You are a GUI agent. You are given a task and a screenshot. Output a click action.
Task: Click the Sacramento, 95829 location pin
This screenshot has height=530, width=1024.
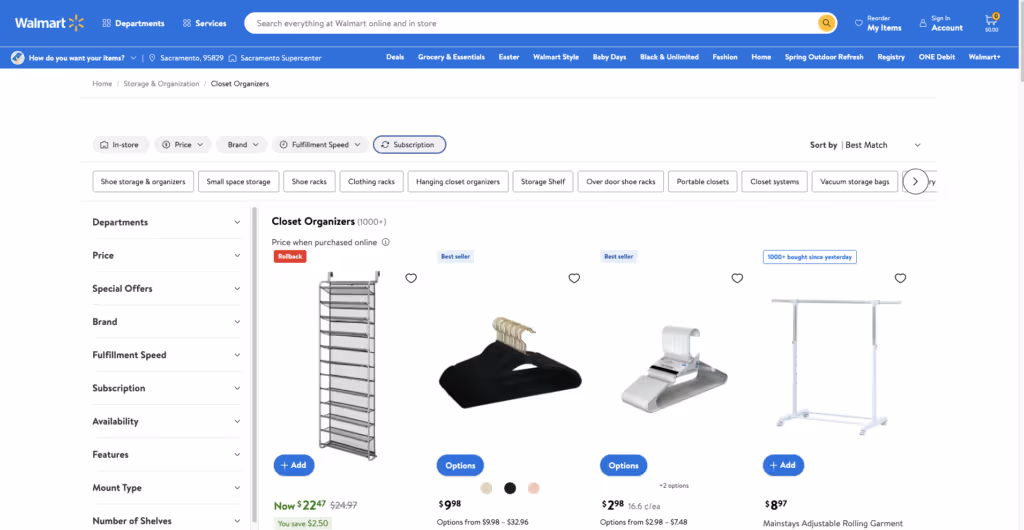(x=152, y=57)
